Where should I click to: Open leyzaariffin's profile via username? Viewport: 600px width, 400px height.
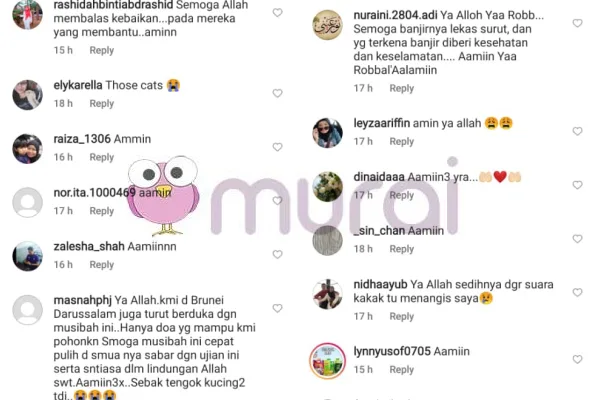[x=382, y=123]
